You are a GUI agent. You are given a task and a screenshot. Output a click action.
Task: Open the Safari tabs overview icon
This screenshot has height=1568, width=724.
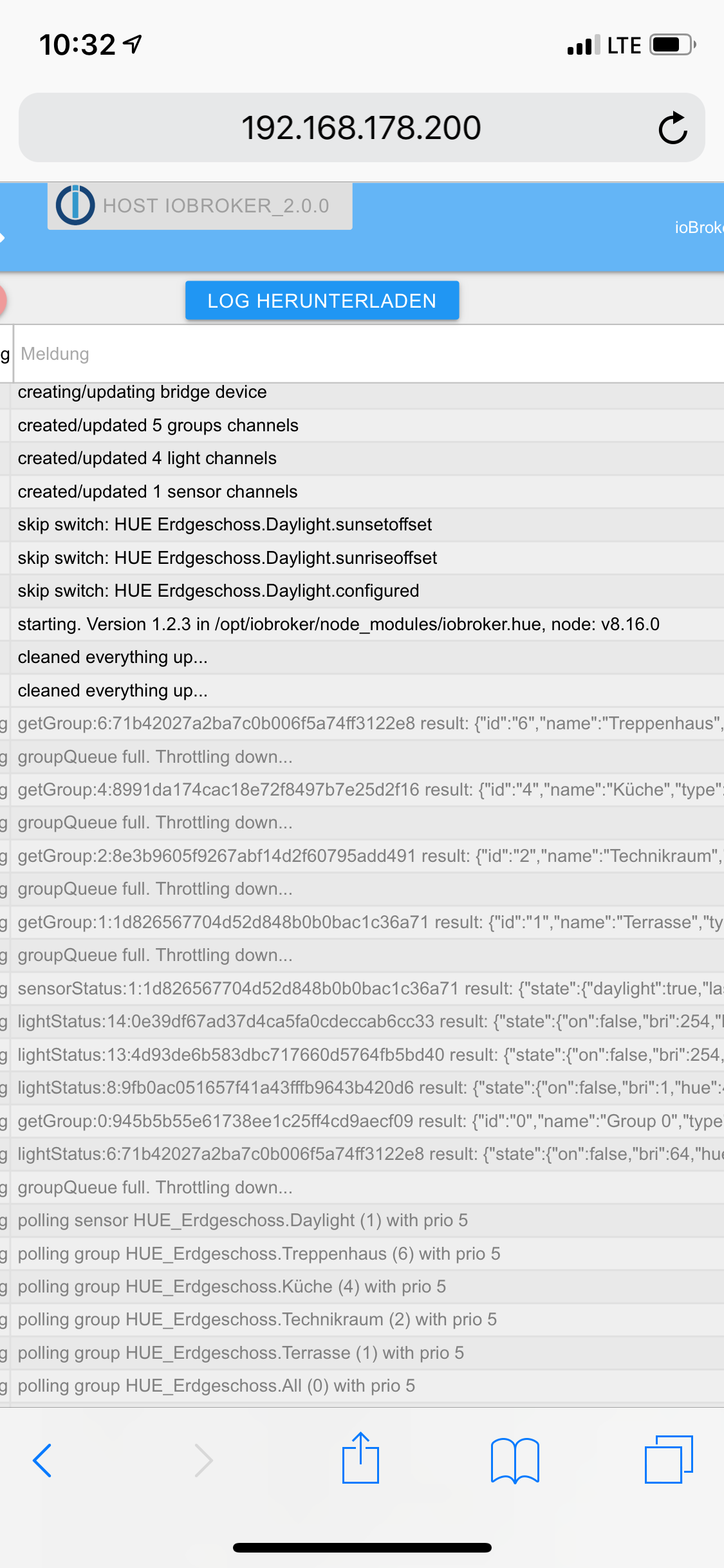point(669,1459)
